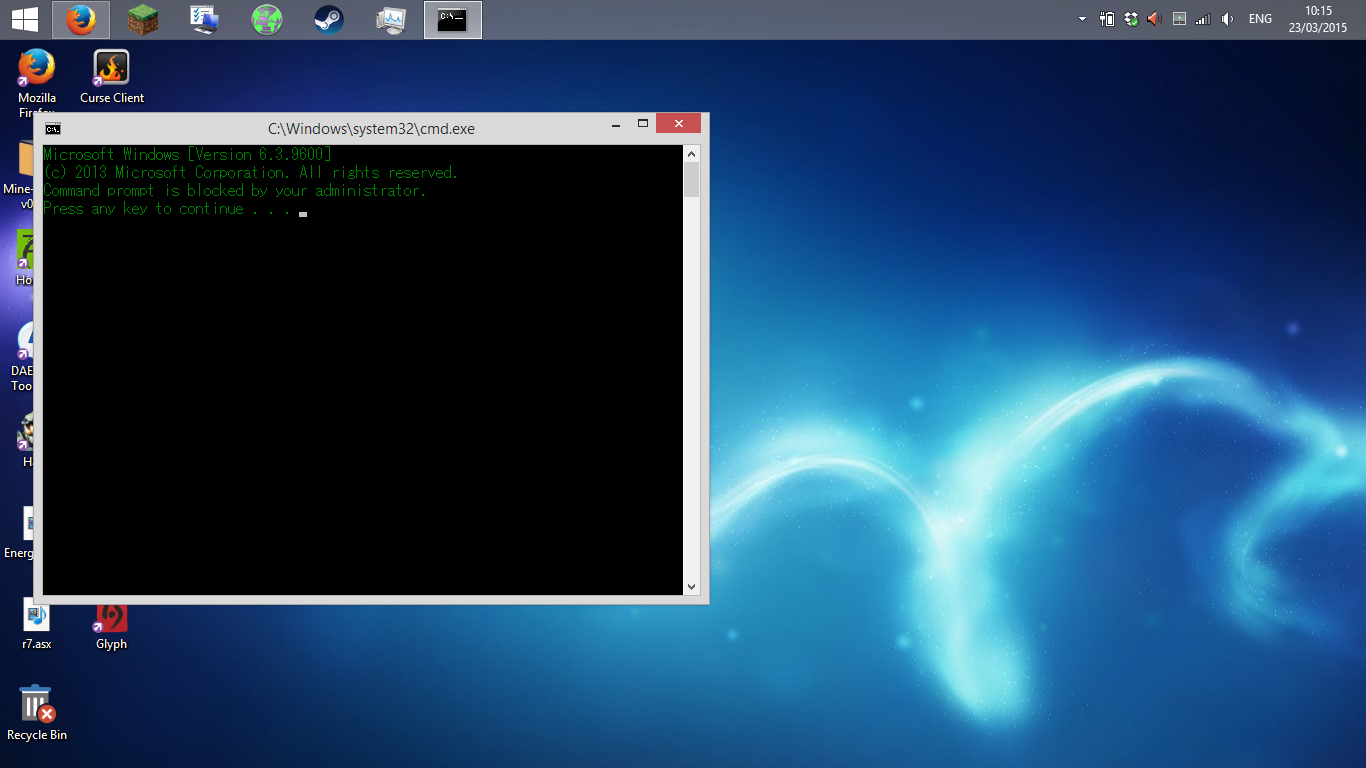This screenshot has height=768, width=1366.
Task: Open the r7.asx desktop file
Action: point(37,615)
